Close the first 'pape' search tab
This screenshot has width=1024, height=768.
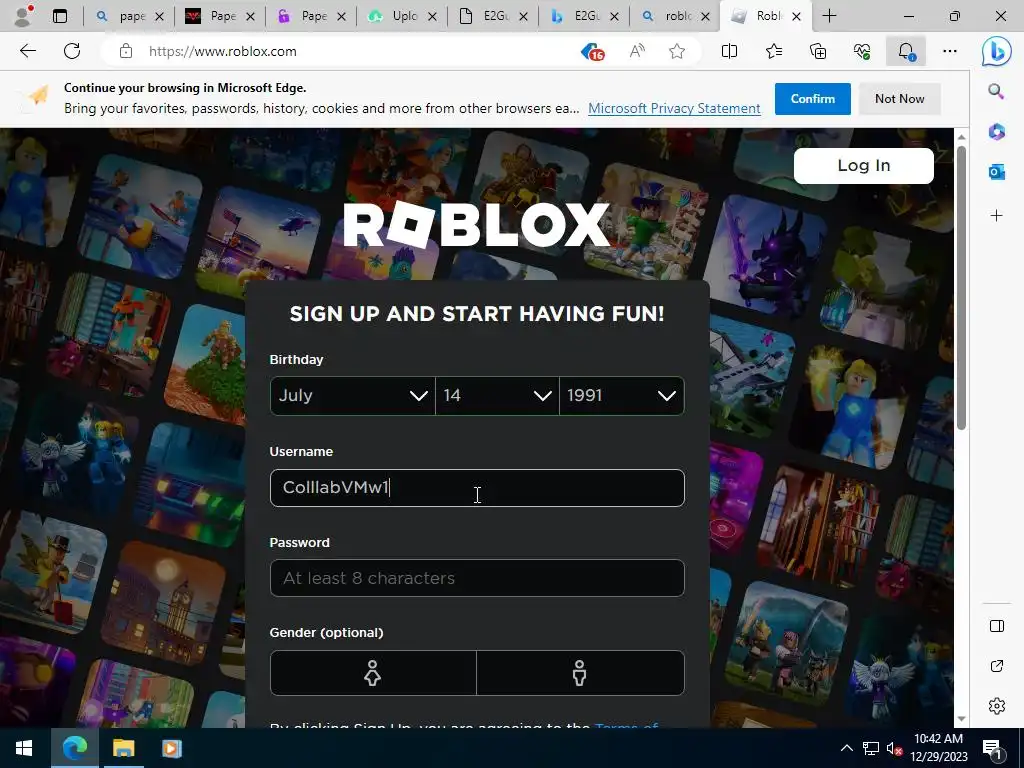click(159, 17)
